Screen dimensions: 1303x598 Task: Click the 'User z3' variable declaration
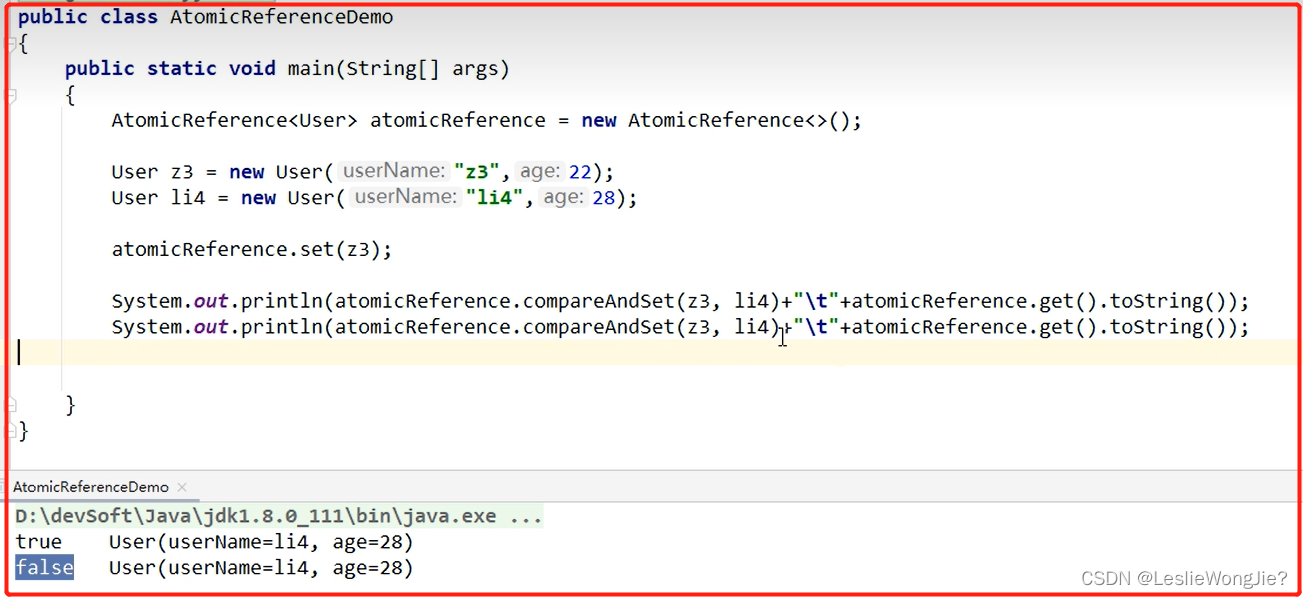(153, 172)
